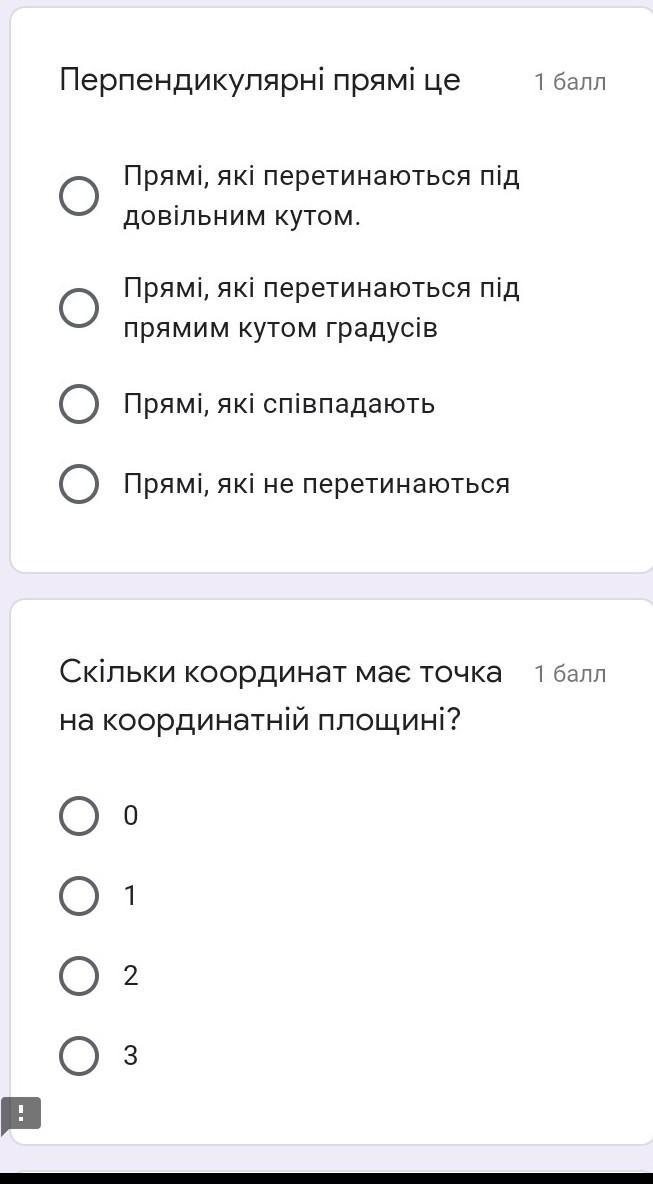
Task: Select radio circle for 'перетинаються під довільним кутом'
Action: (79, 197)
